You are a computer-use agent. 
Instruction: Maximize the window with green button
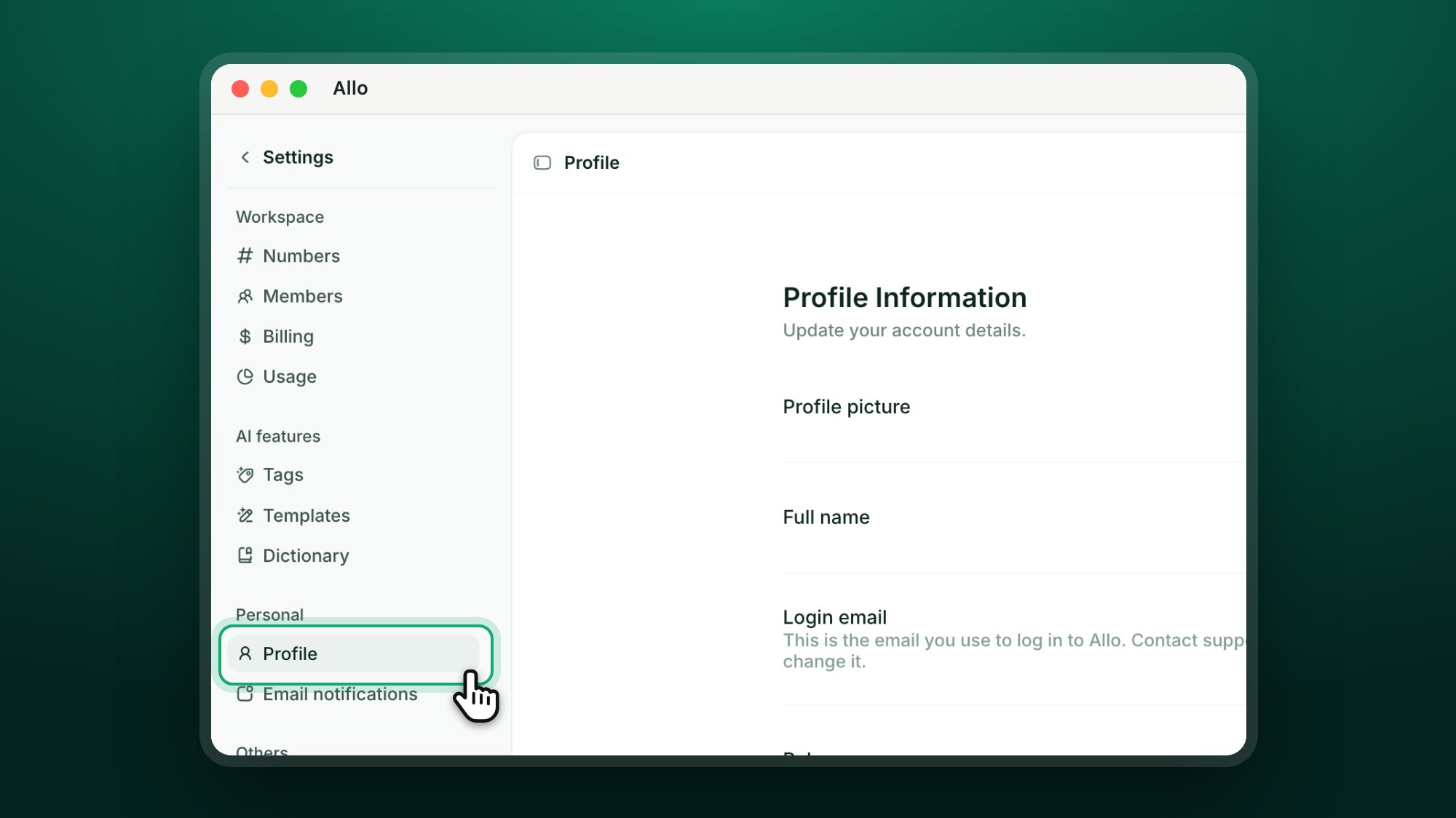click(x=298, y=89)
